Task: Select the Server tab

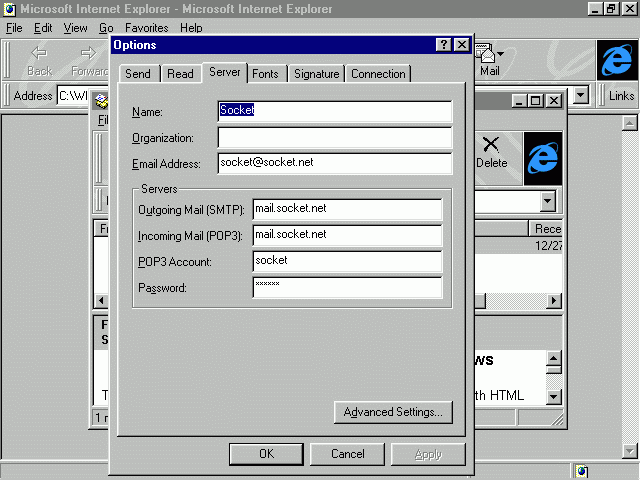Action: [x=224, y=72]
